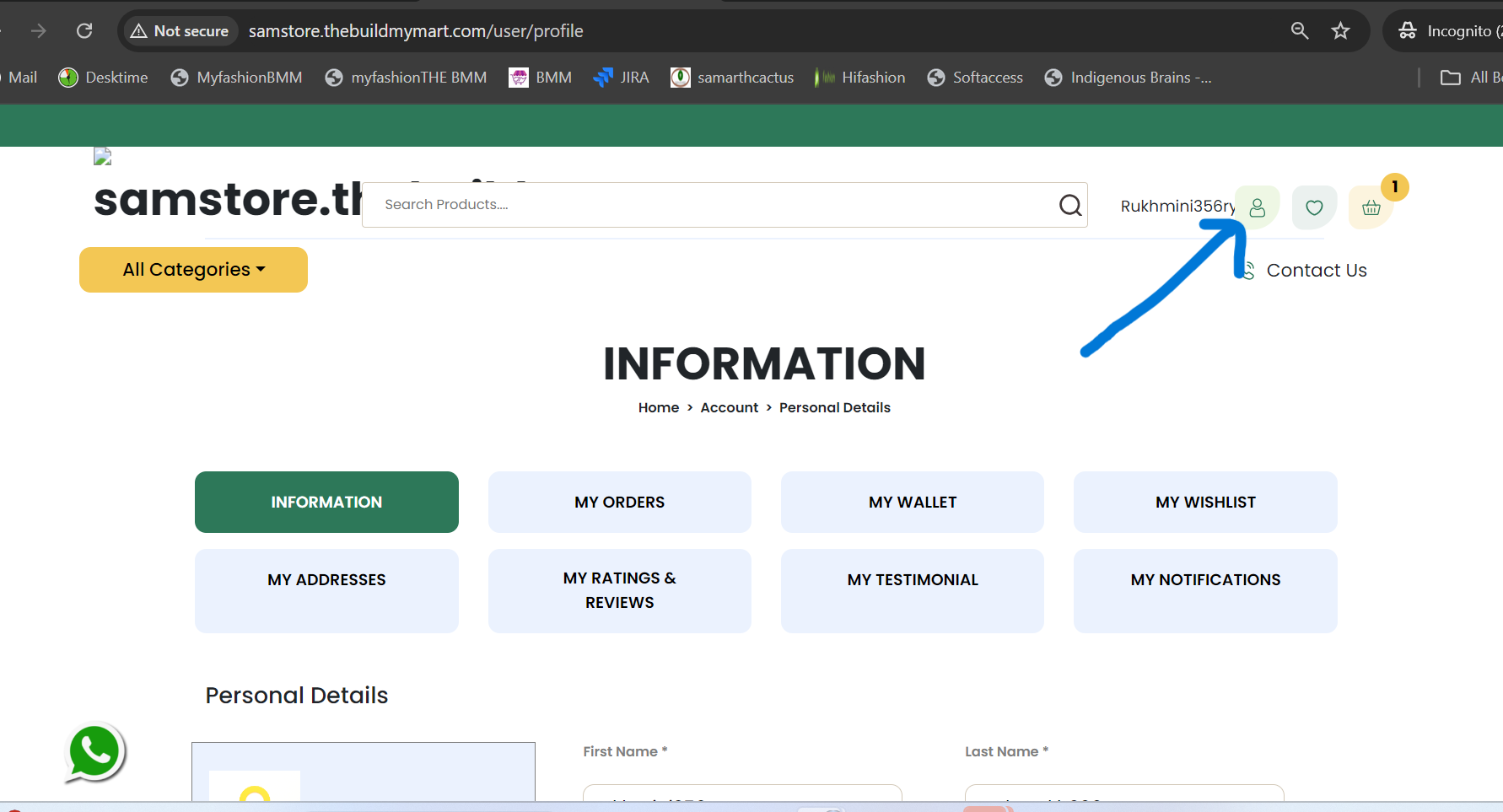Click the Incognito indicator icon
The height and width of the screenshot is (812, 1503).
point(1407,31)
